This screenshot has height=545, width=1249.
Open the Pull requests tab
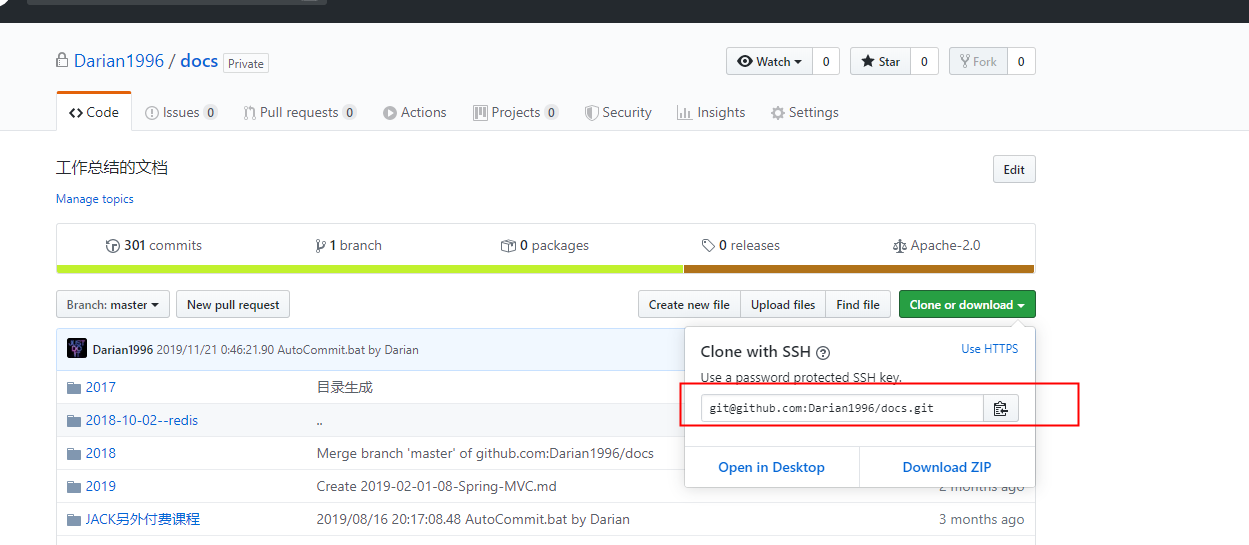299,113
